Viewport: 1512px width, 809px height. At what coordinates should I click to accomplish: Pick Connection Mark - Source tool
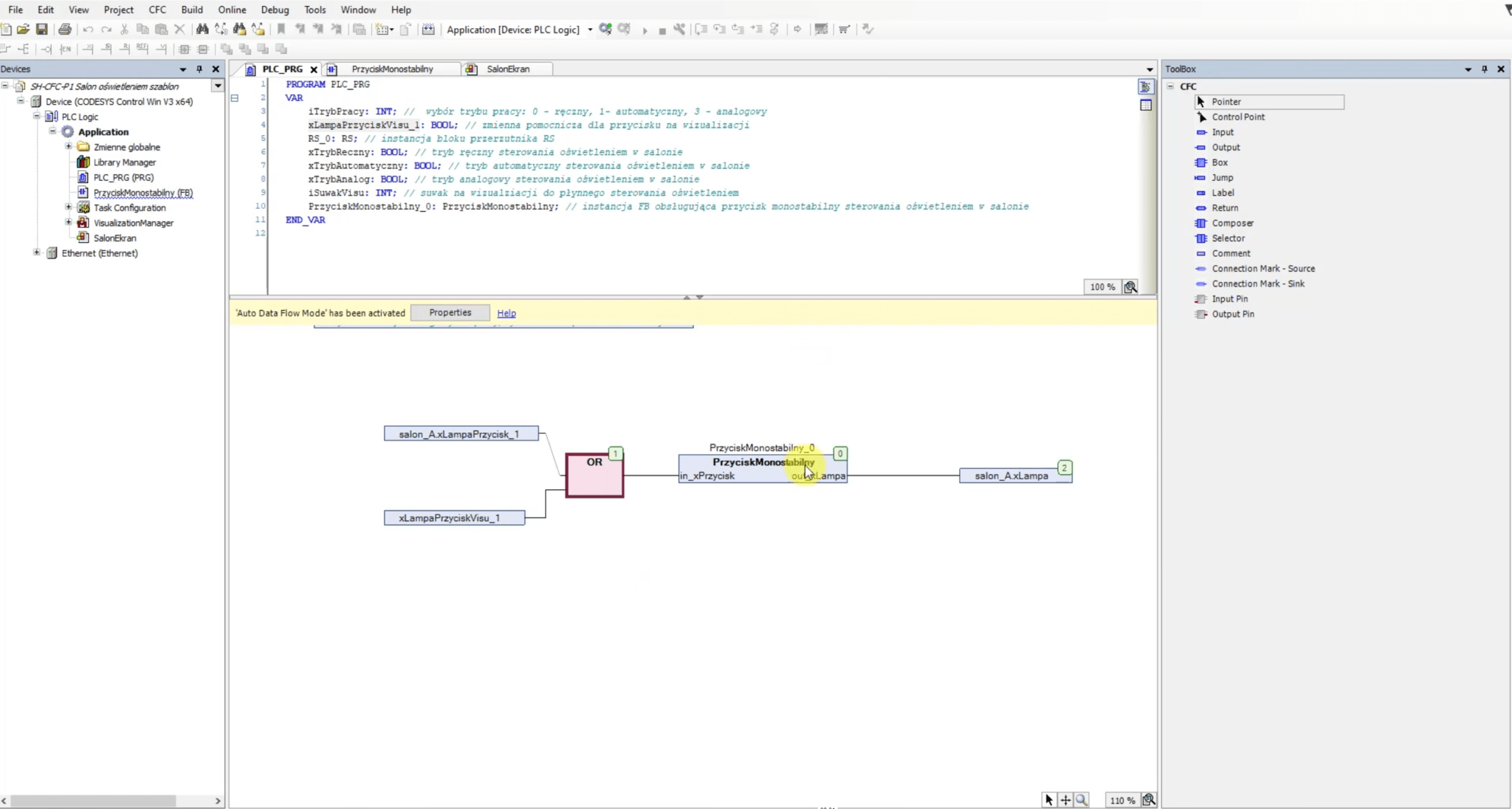(x=1262, y=269)
